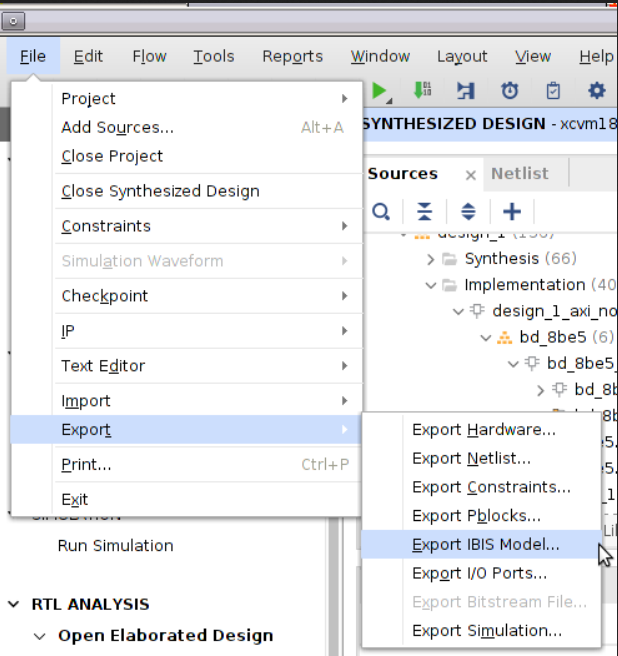Select Export IBIS Model from submenu
Viewport: 618px width, 656px height.
pyautogui.click(x=485, y=545)
